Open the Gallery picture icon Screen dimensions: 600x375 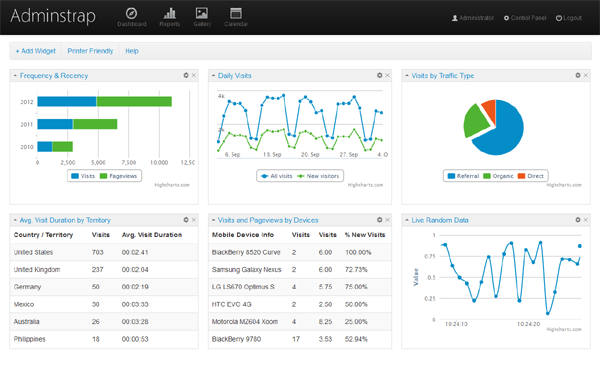[202, 13]
